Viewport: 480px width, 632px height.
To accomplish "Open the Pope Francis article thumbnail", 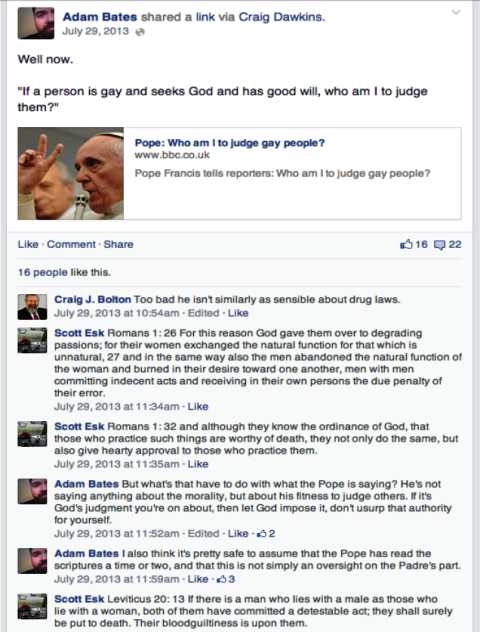I will click(71, 173).
